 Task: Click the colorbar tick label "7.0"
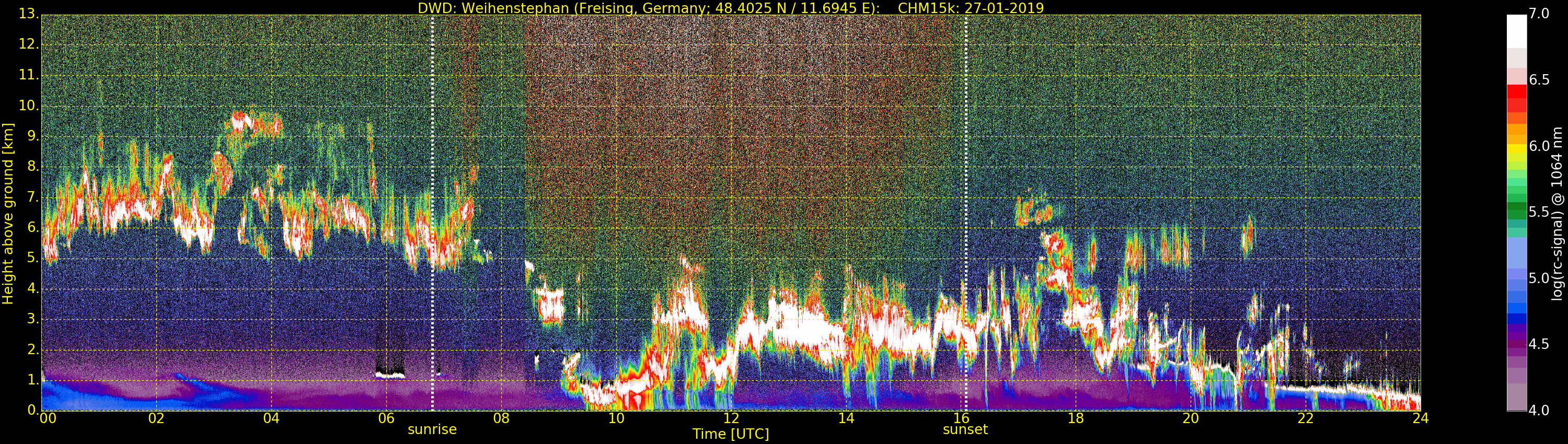coord(1539,14)
